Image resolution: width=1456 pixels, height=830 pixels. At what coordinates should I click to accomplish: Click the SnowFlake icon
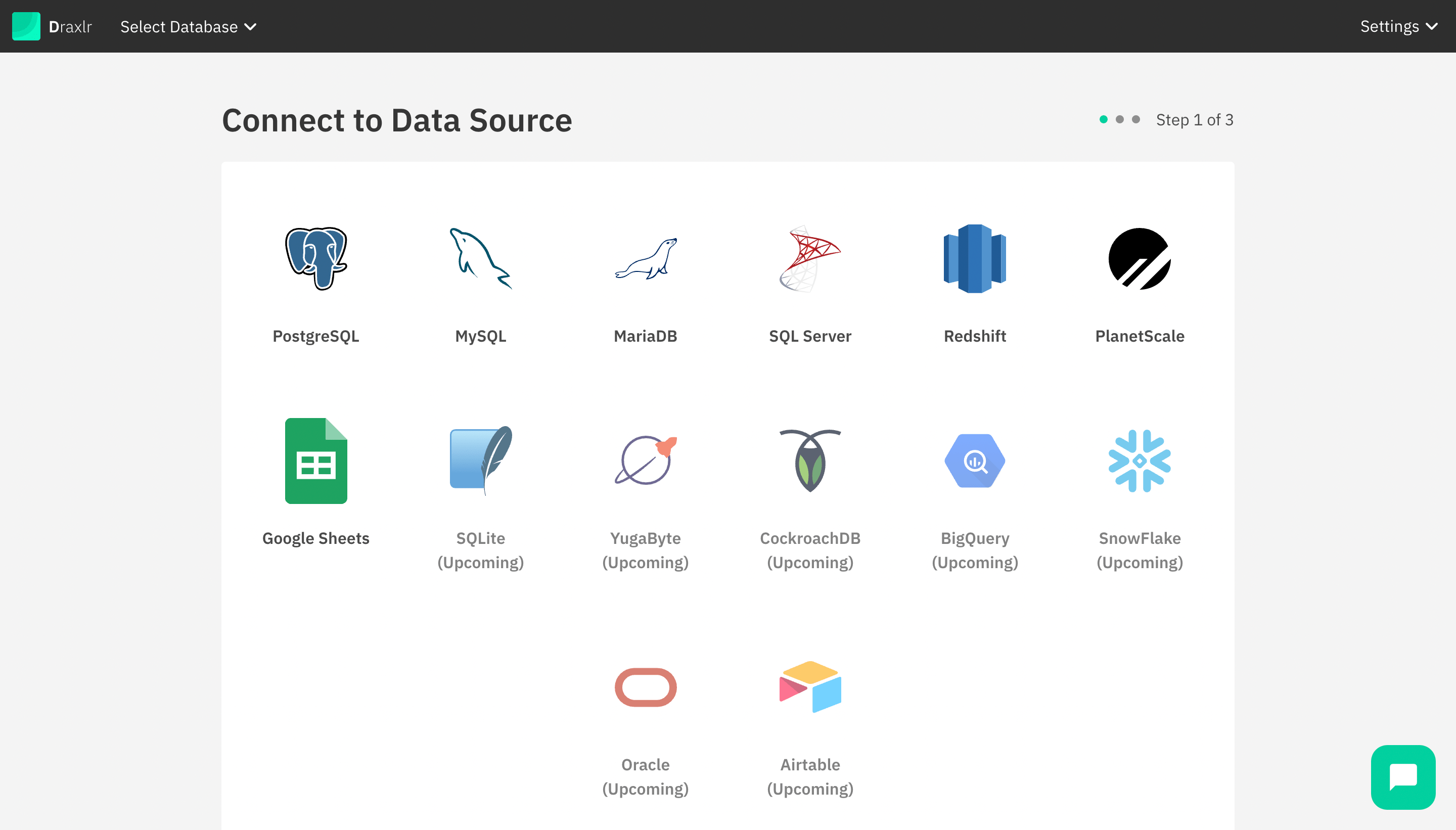1140,460
